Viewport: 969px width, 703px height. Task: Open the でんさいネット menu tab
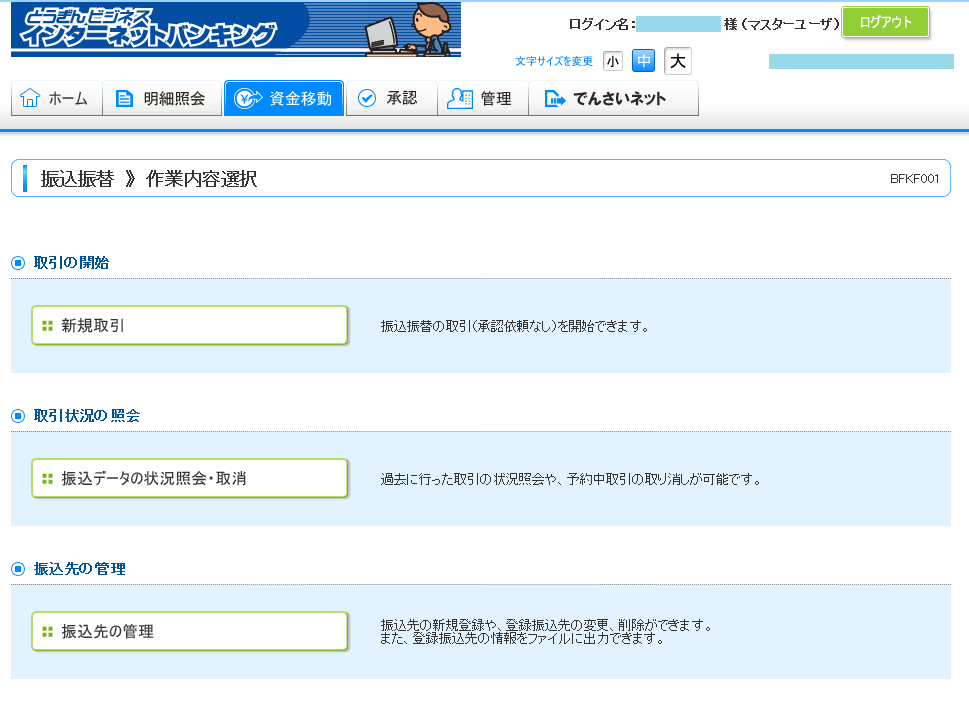[613, 99]
